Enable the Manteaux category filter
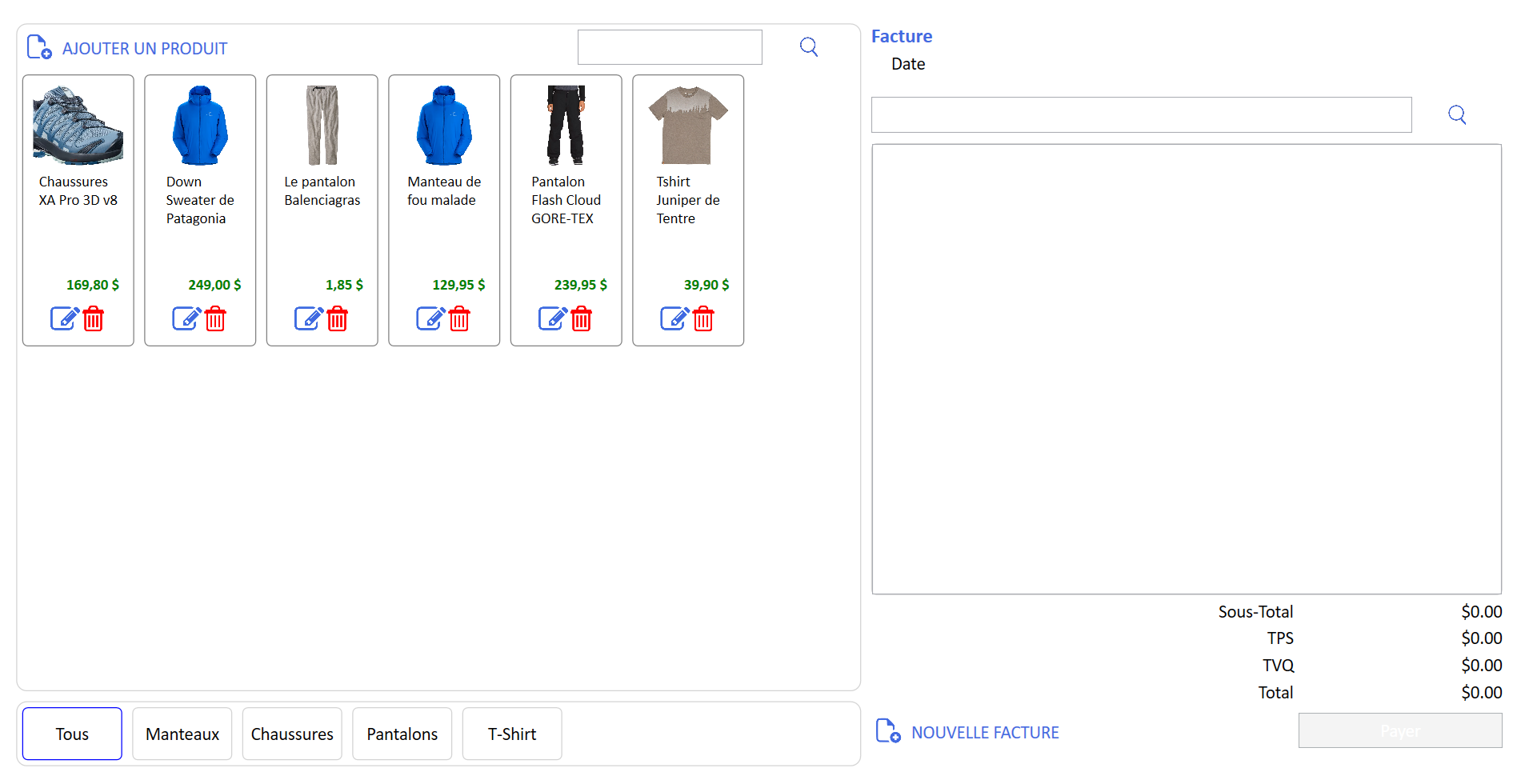This screenshot has height=784, width=1521. [x=182, y=734]
